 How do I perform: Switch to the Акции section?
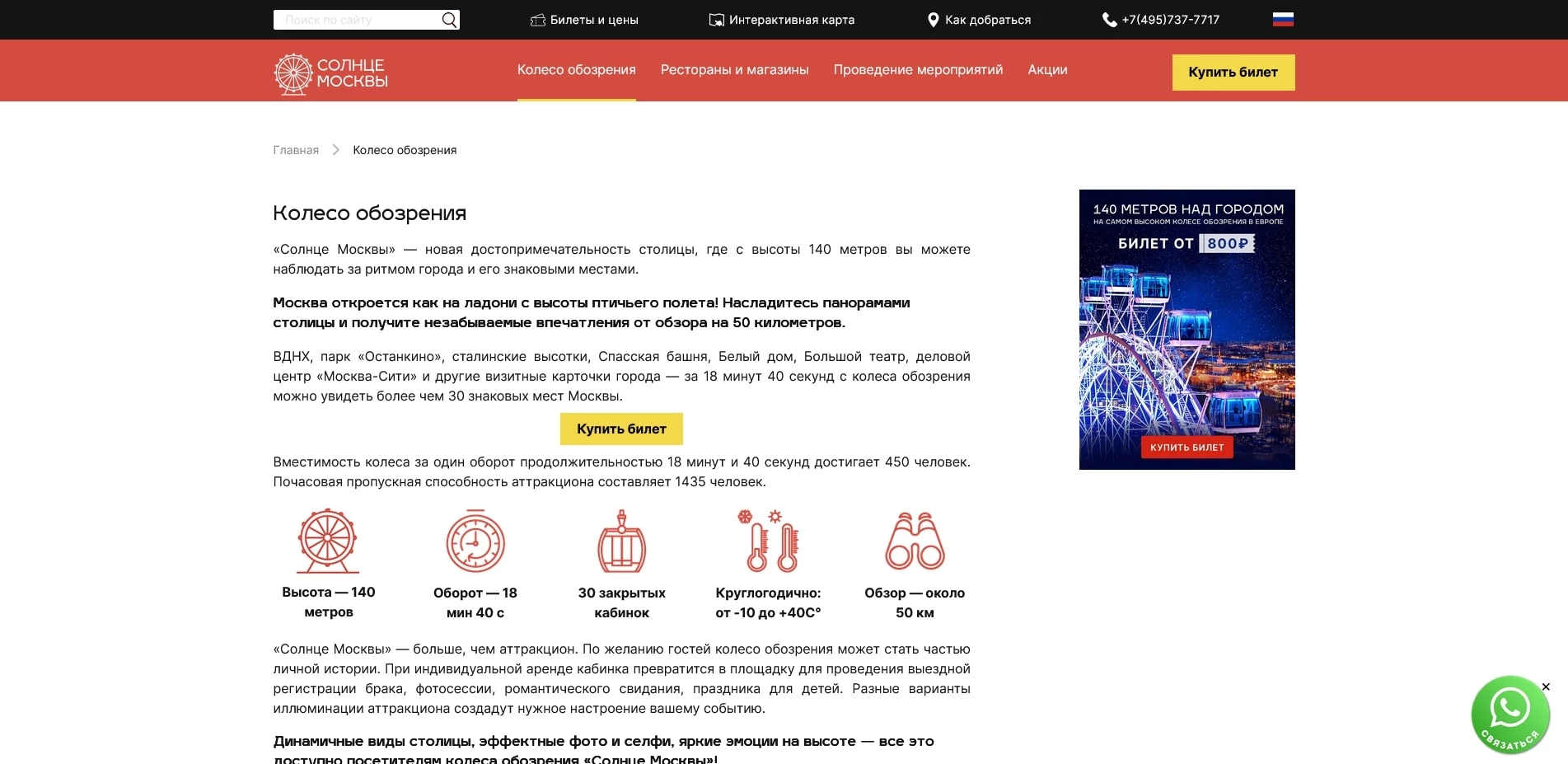click(1047, 70)
